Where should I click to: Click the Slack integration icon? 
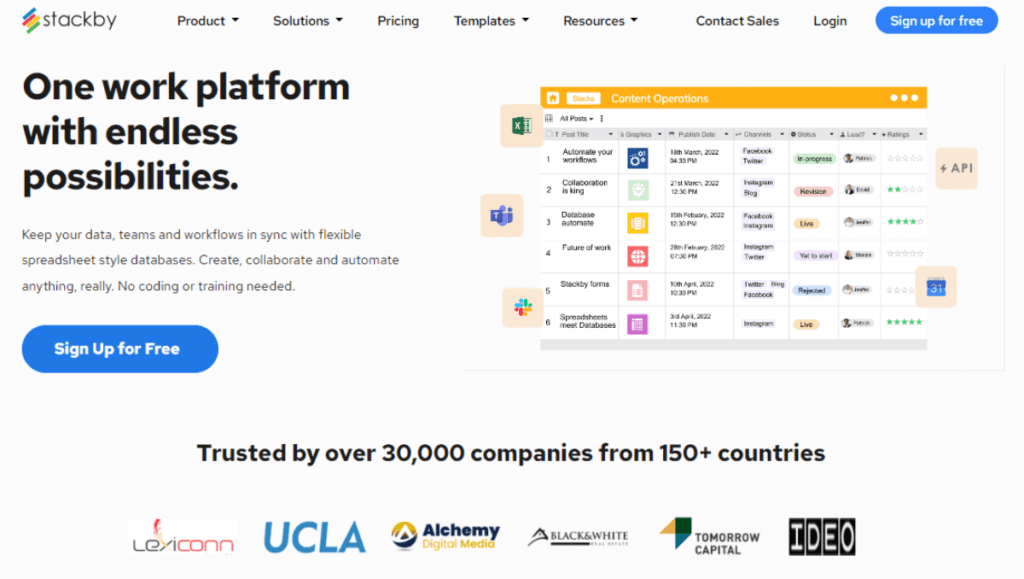point(521,307)
